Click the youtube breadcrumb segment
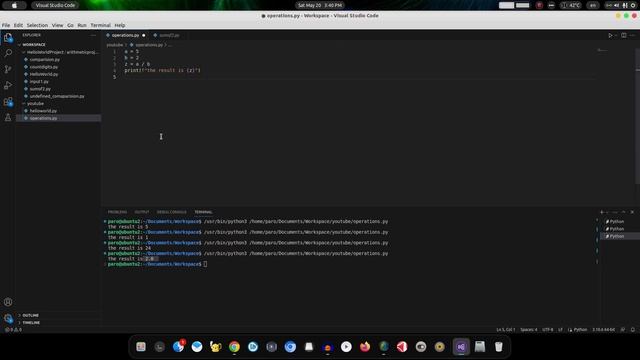 pos(115,45)
